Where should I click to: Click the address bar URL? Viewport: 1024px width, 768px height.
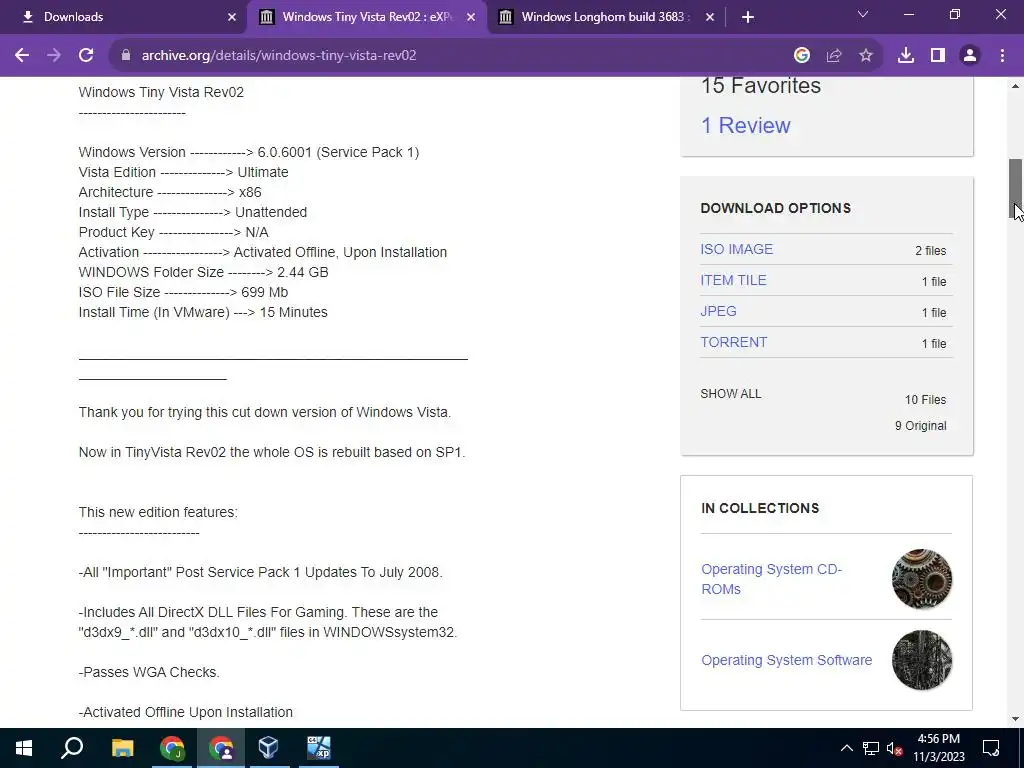click(279, 56)
